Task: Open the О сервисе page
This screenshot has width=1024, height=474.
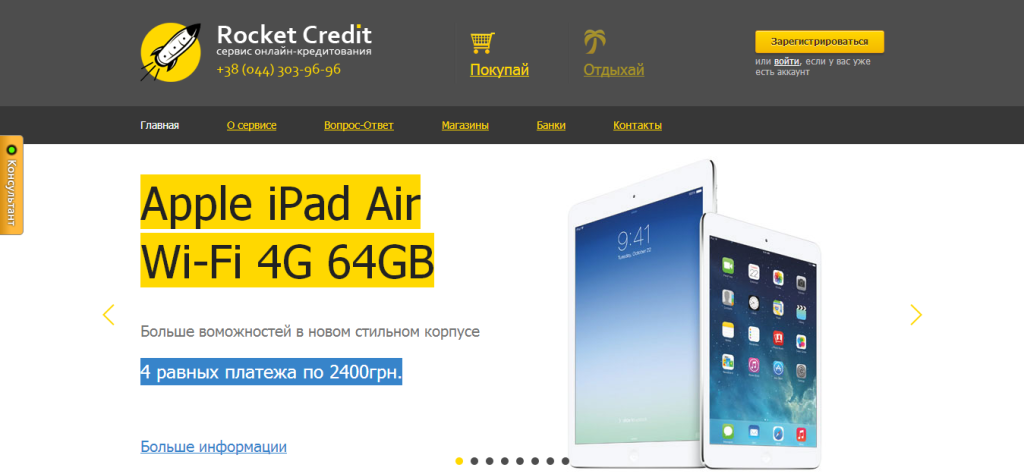Action: coord(251,125)
